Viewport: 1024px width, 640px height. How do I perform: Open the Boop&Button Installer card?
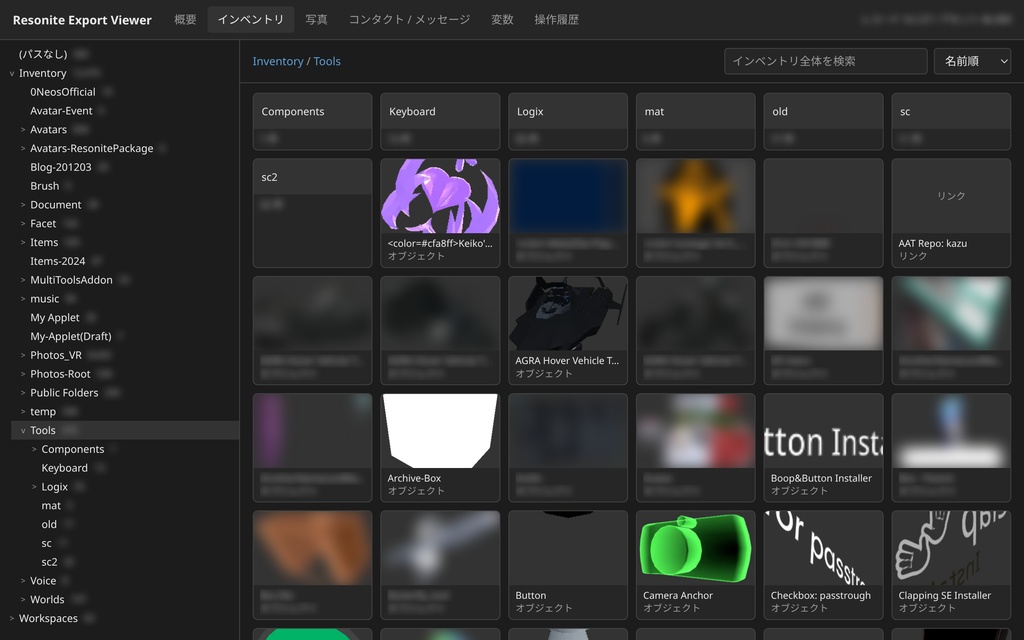coord(823,448)
